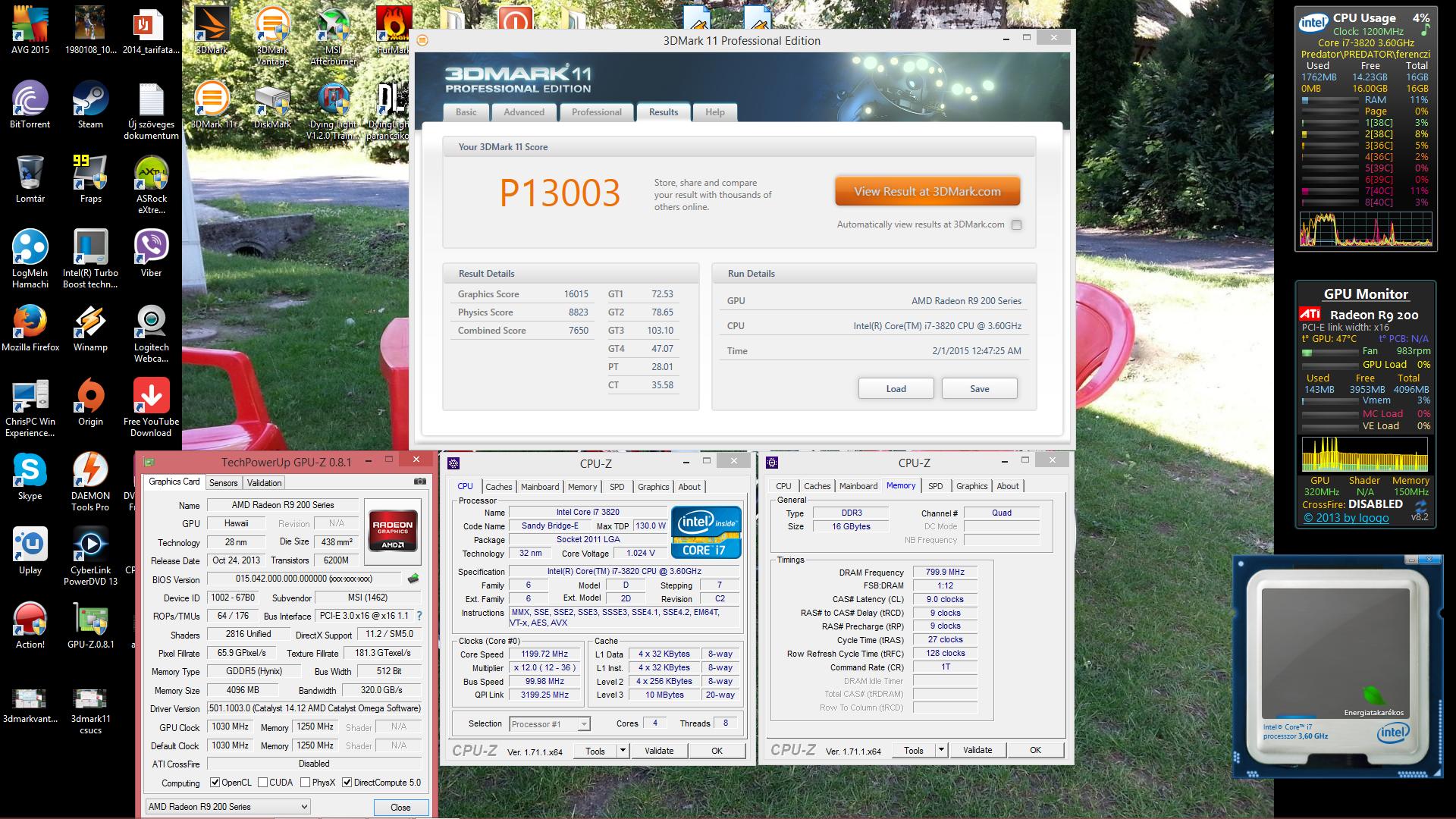Click the BIOS save chip icon in GPU-Z

click(x=413, y=579)
